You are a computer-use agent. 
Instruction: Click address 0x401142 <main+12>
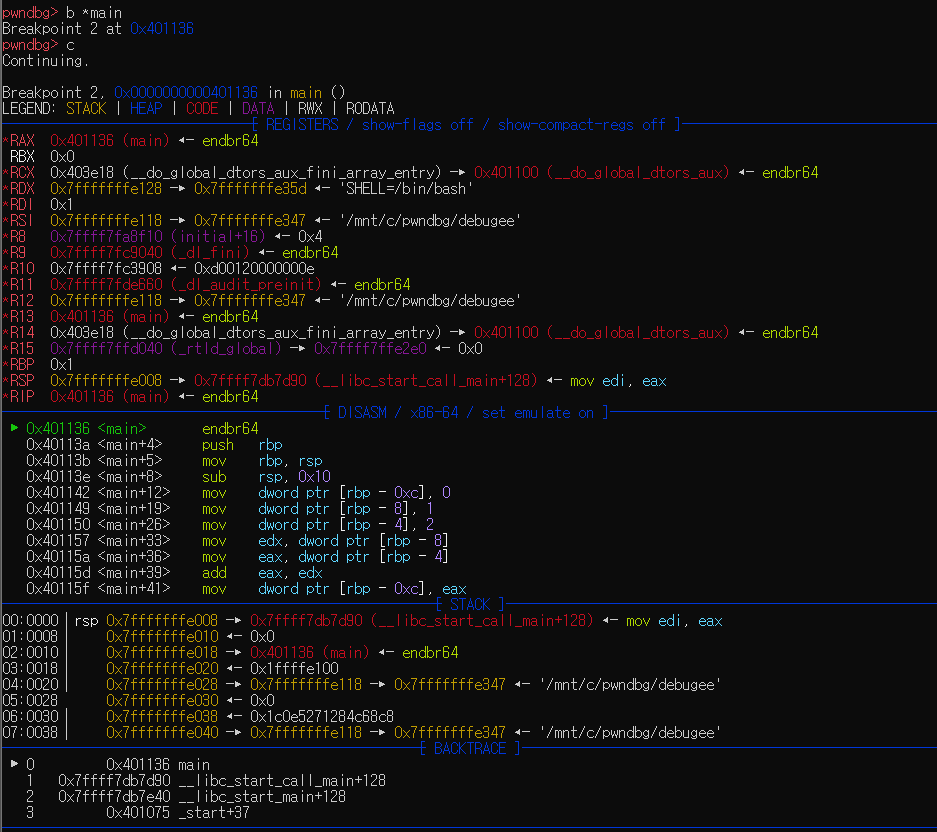click(98, 493)
